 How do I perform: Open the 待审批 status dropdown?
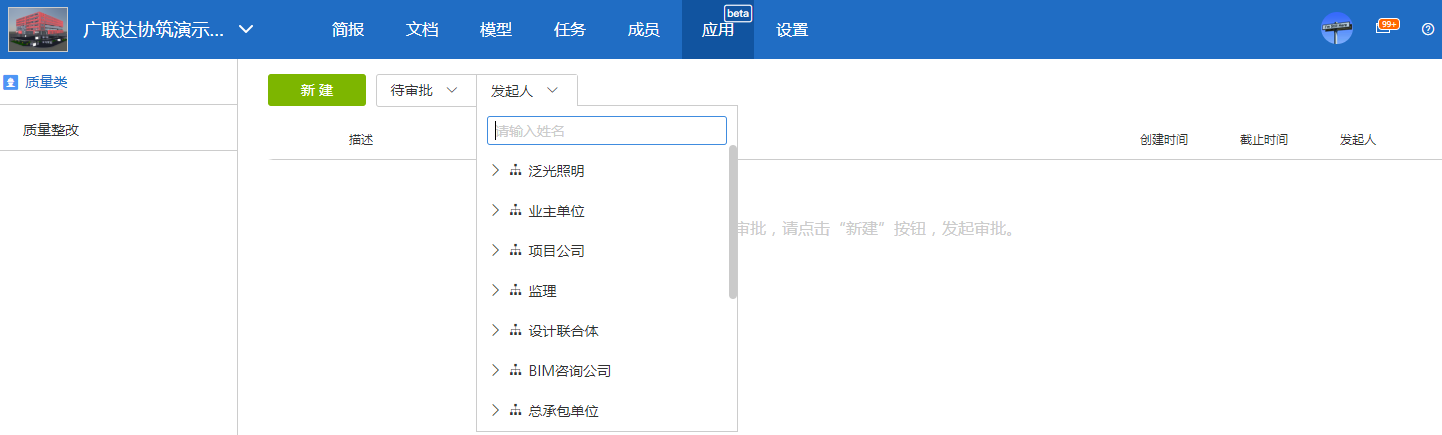(425, 90)
